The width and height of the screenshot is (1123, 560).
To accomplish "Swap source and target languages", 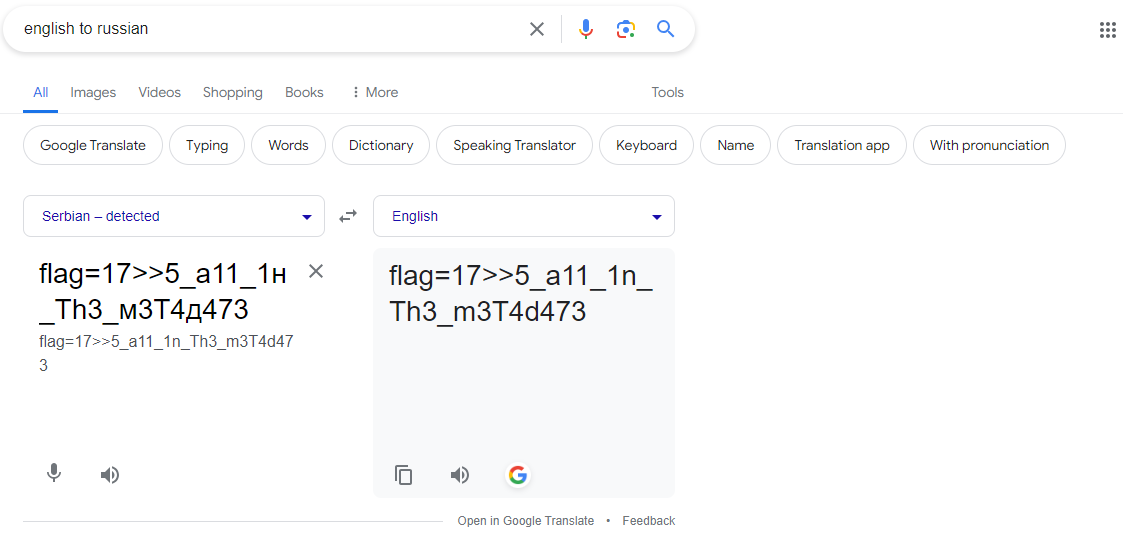I will coord(348,216).
